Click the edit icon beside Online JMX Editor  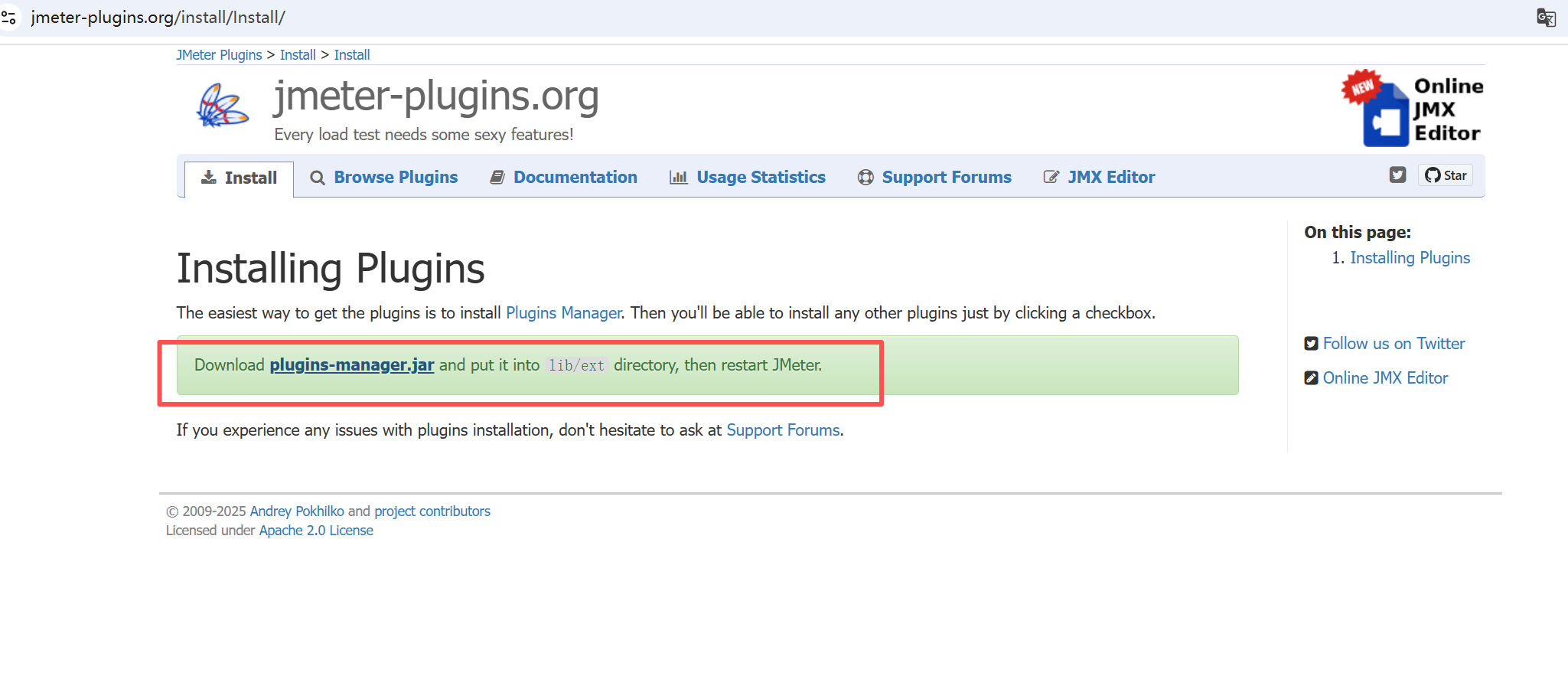pos(1311,378)
